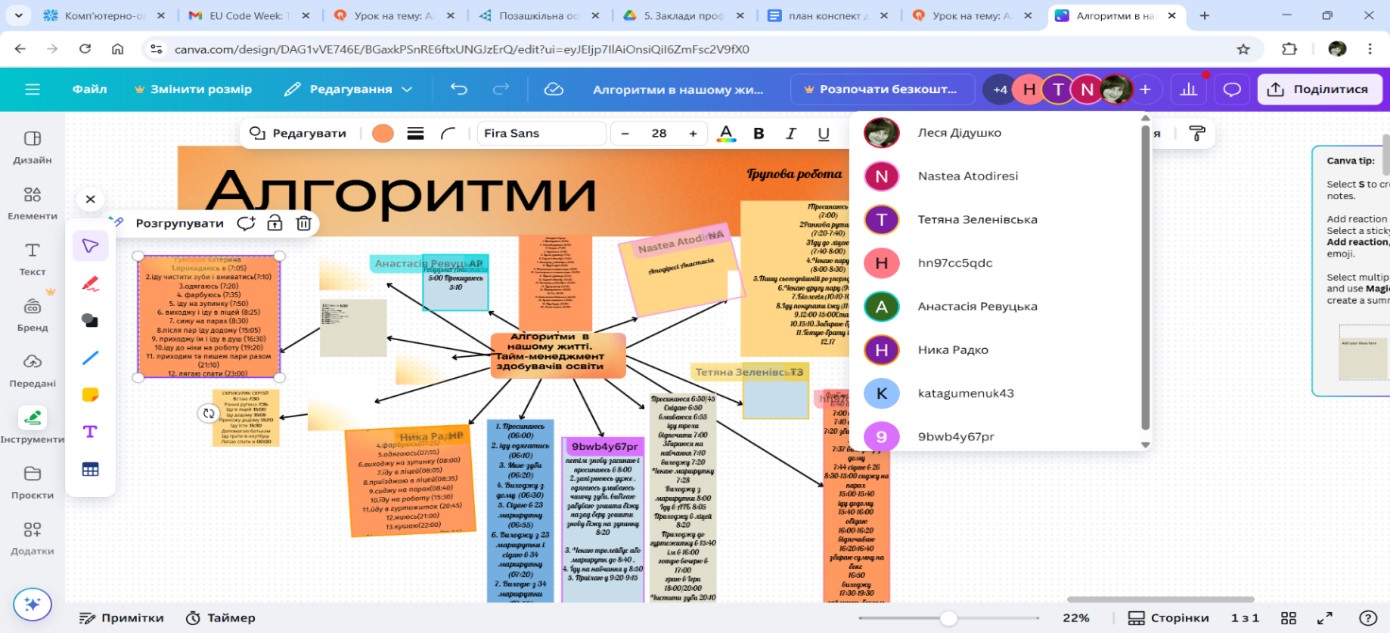Open the orange fill color swatch
Viewport: 1390px width, 633px height.
click(382, 134)
